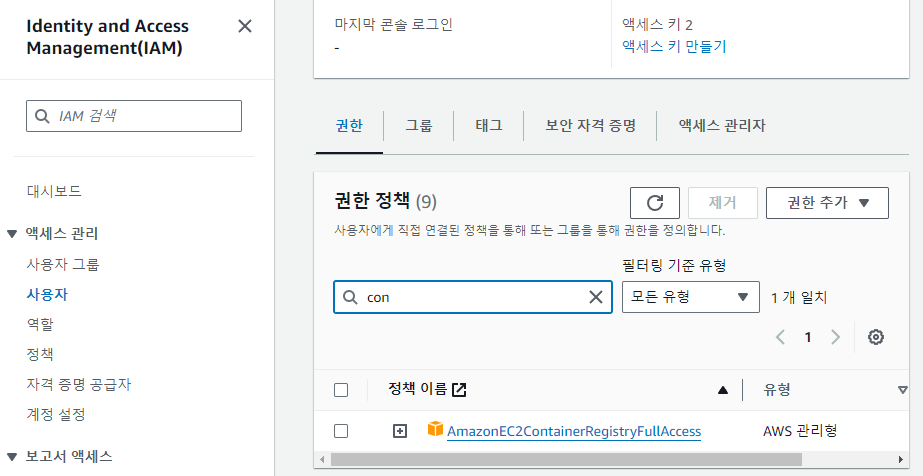
Task: Switch to the 액세스 관리자 tab
Action: click(x=722, y=125)
